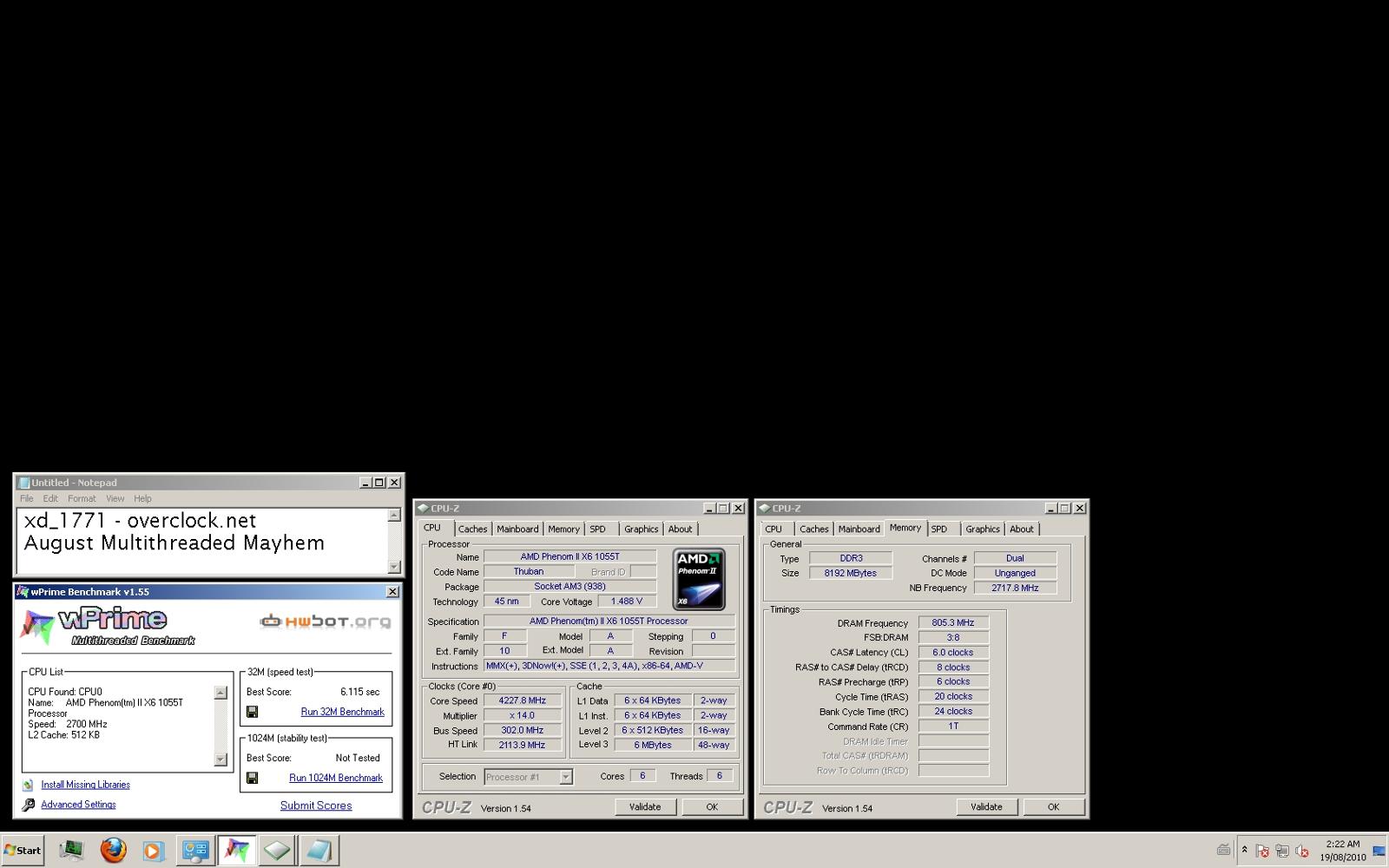The height and width of the screenshot is (868, 1389).
Task: Open Notepad View menu
Action: (x=115, y=498)
